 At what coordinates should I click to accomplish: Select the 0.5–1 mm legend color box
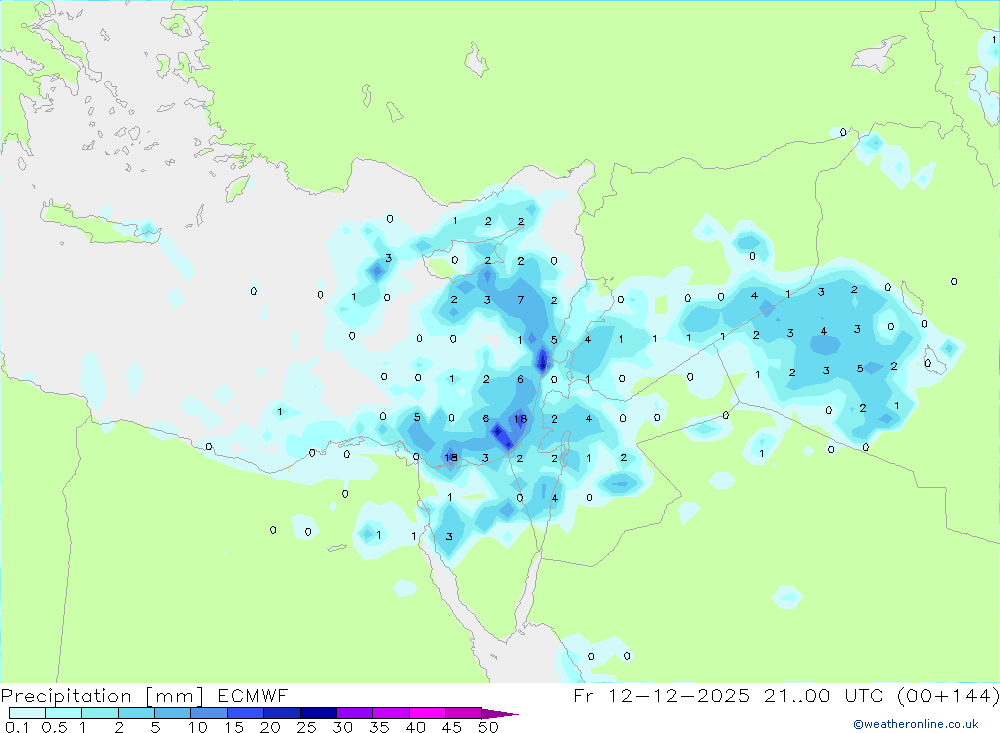tap(64, 713)
